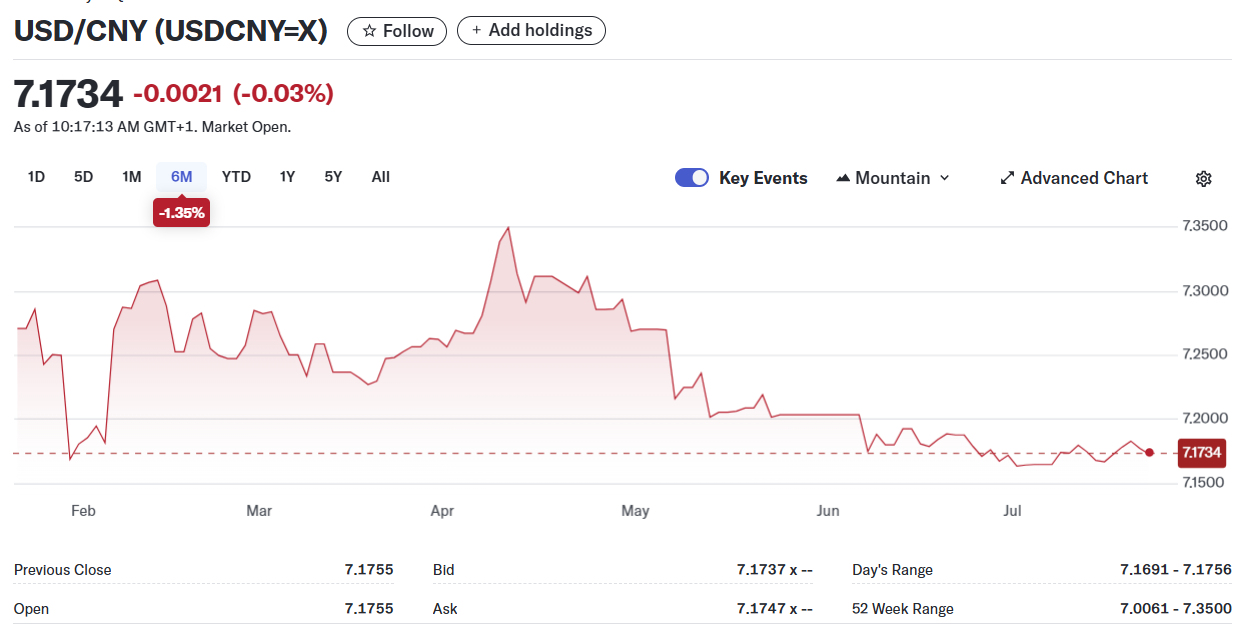Select the 5Y time range tab
The height and width of the screenshot is (629, 1253).
coord(333,177)
